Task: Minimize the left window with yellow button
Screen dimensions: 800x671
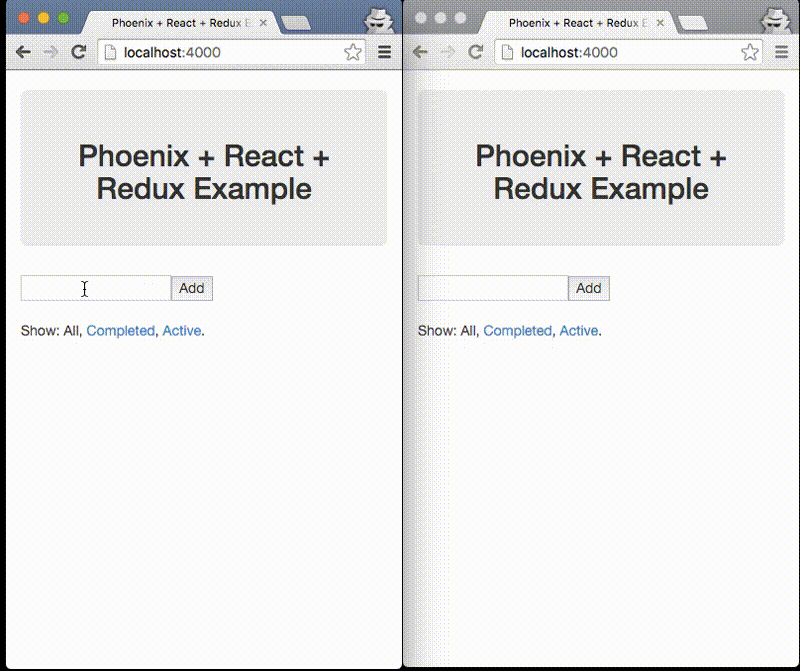Action: (43, 18)
